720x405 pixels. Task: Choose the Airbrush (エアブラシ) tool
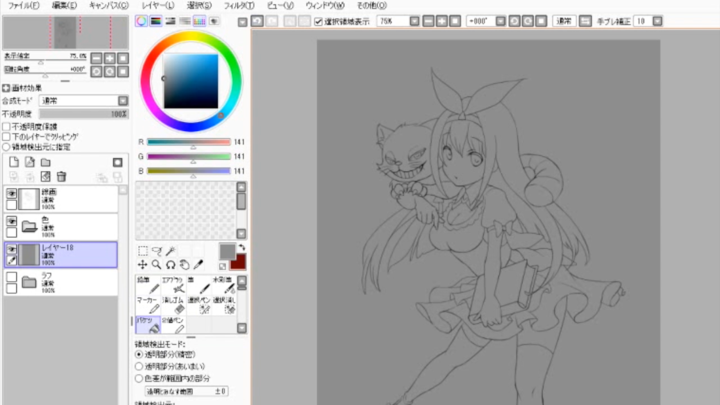(x=173, y=285)
